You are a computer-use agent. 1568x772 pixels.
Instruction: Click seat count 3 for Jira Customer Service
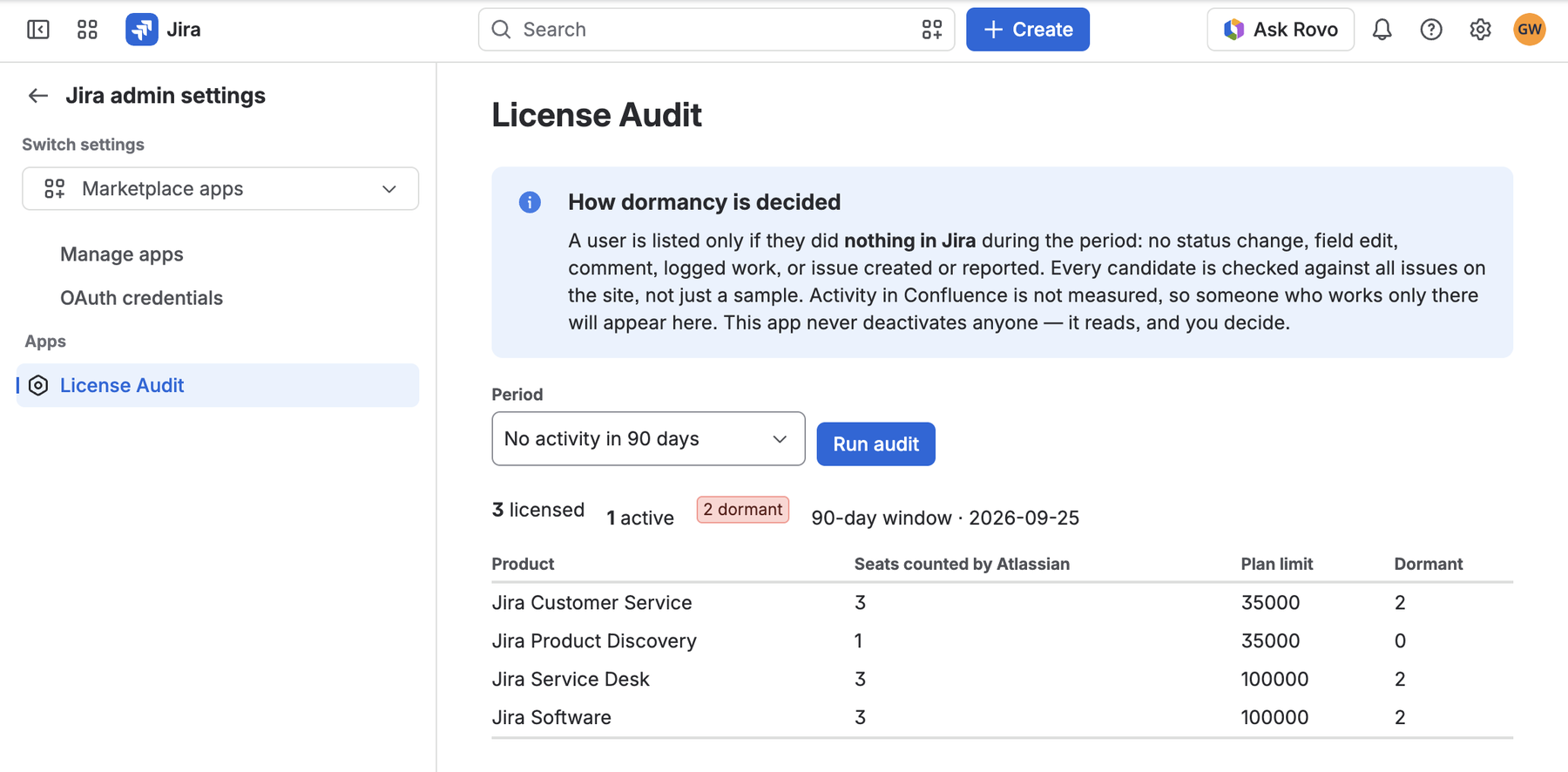[x=860, y=603]
